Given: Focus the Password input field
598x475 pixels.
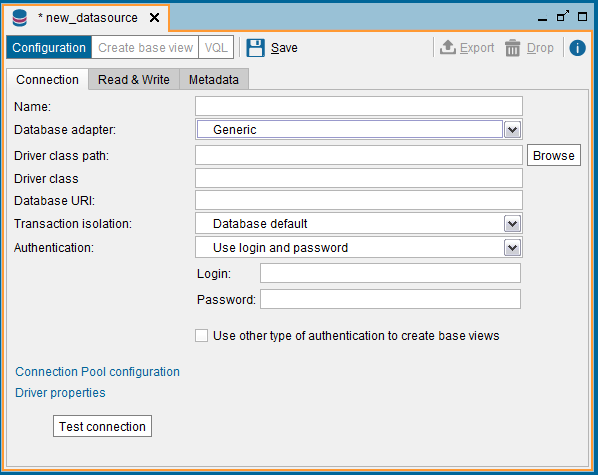Looking at the screenshot, I should 390,299.
